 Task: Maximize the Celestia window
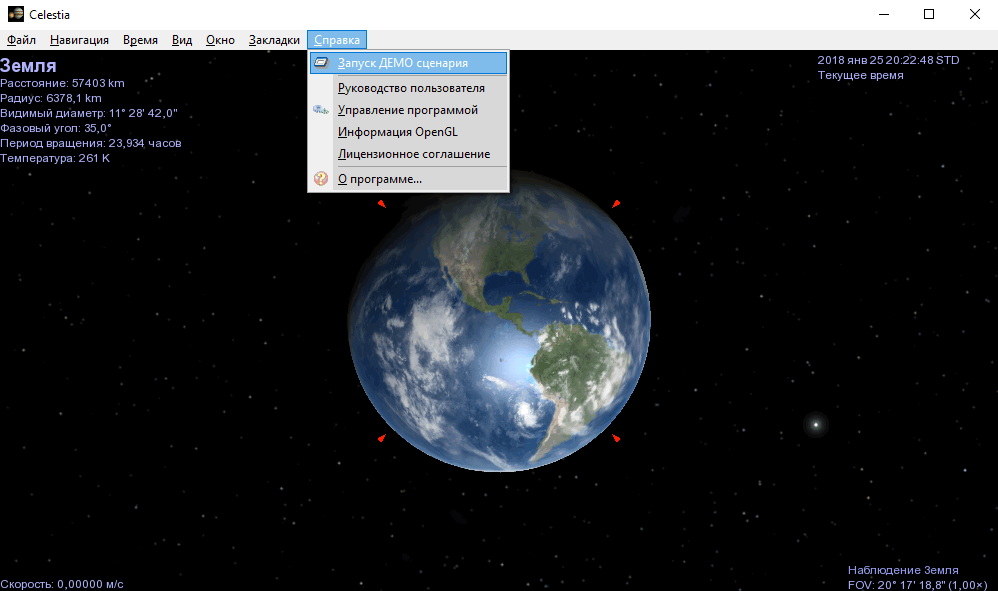pyautogui.click(x=929, y=14)
